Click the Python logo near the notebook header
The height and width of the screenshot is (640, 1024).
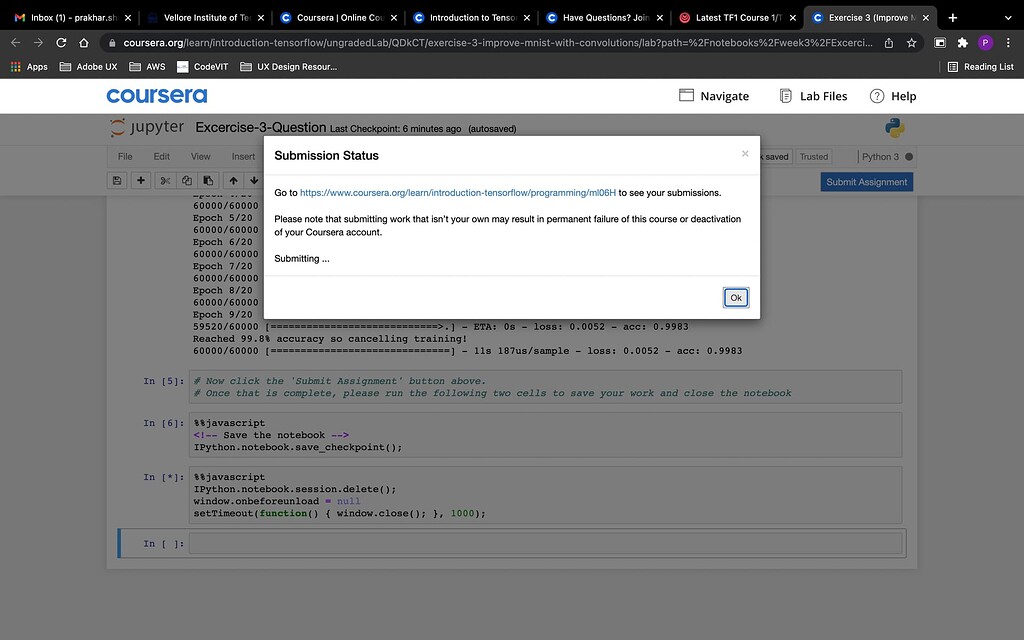coord(893,128)
